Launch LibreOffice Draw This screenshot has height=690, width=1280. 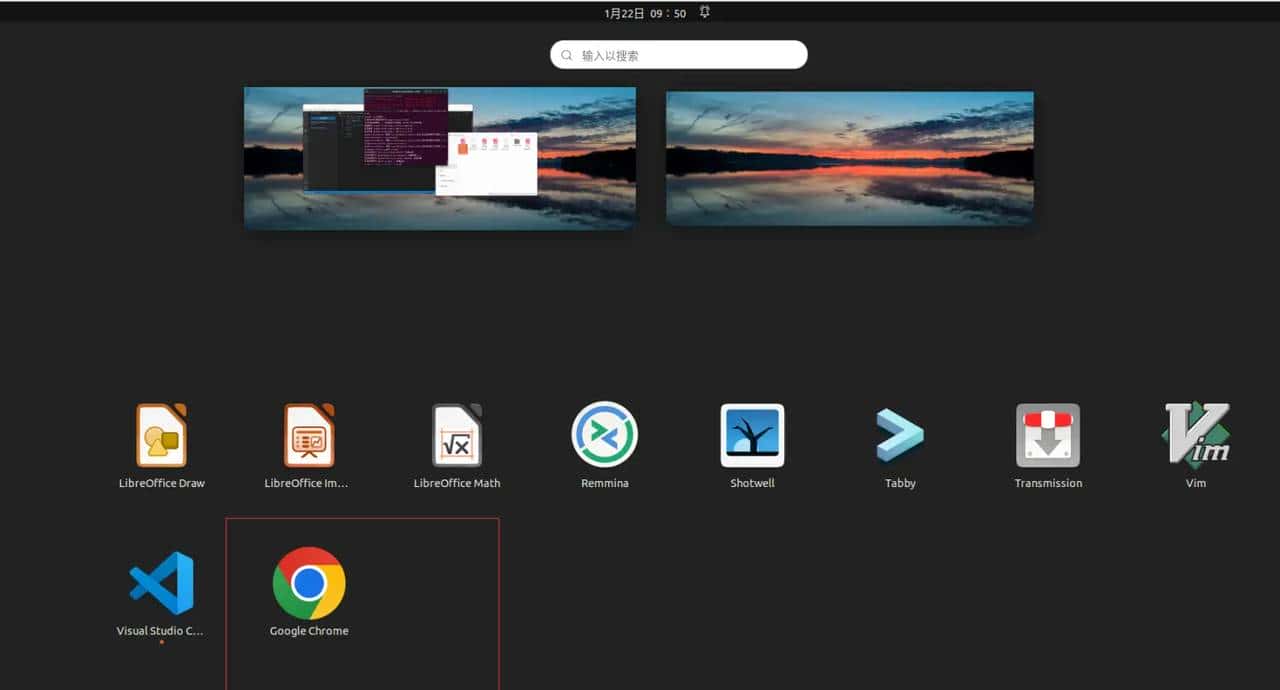pos(160,435)
